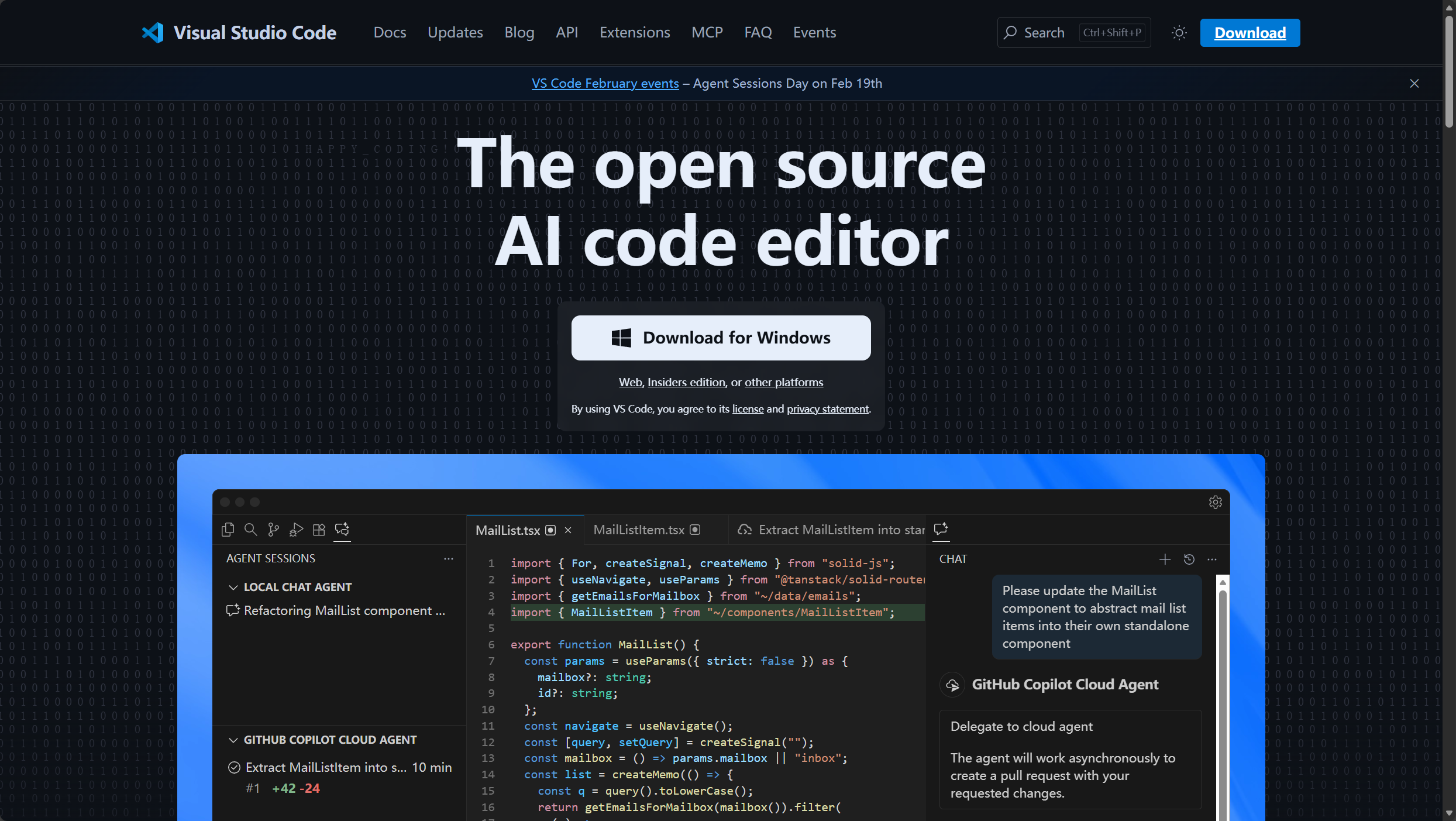Image resolution: width=1456 pixels, height=821 pixels.
Task: Open the Source Control branch icon
Action: (x=273, y=530)
